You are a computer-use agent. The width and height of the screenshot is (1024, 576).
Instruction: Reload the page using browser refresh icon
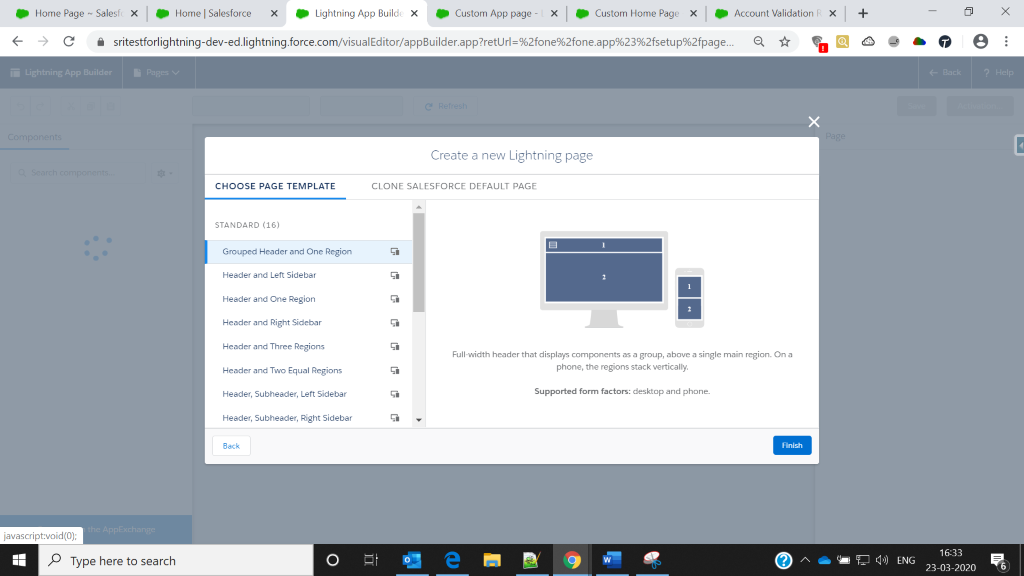69,42
